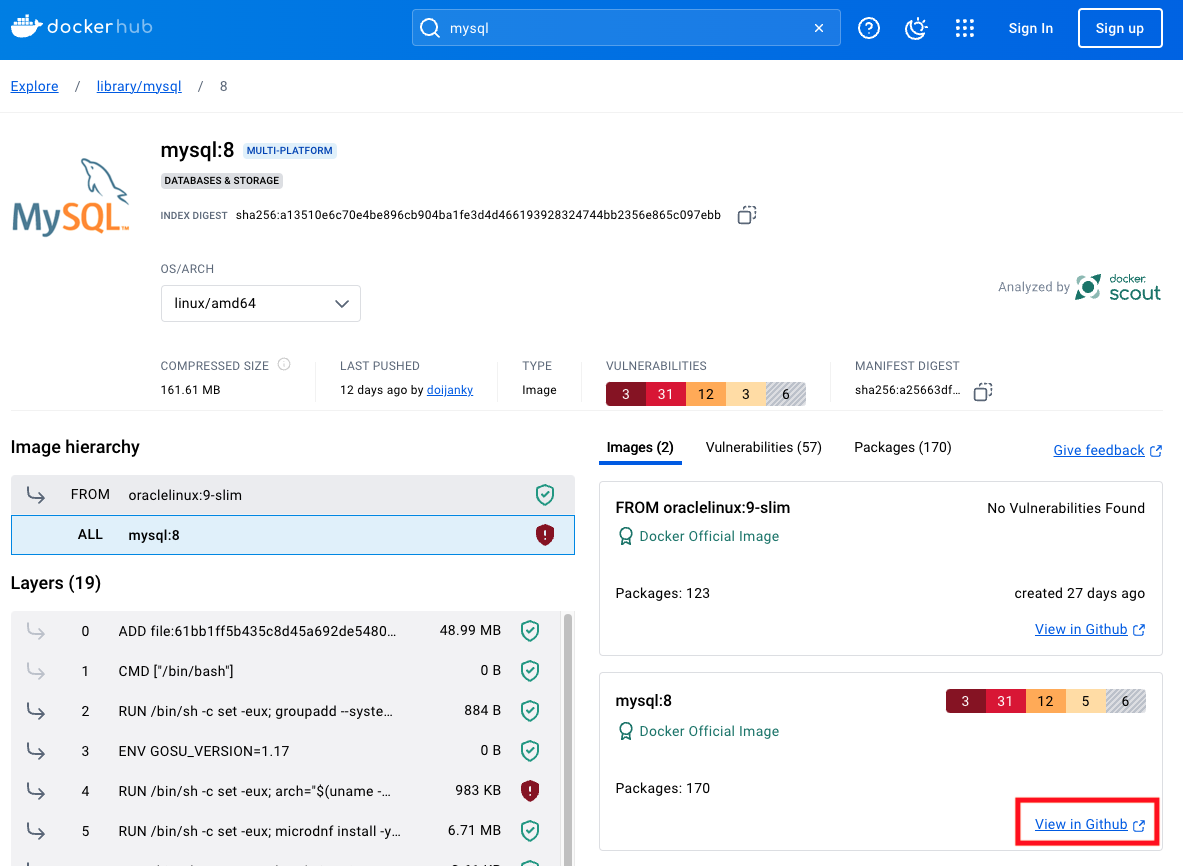
Task: Click the low vulnerabilities 3 swatch in summary
Action: [745, 394]
